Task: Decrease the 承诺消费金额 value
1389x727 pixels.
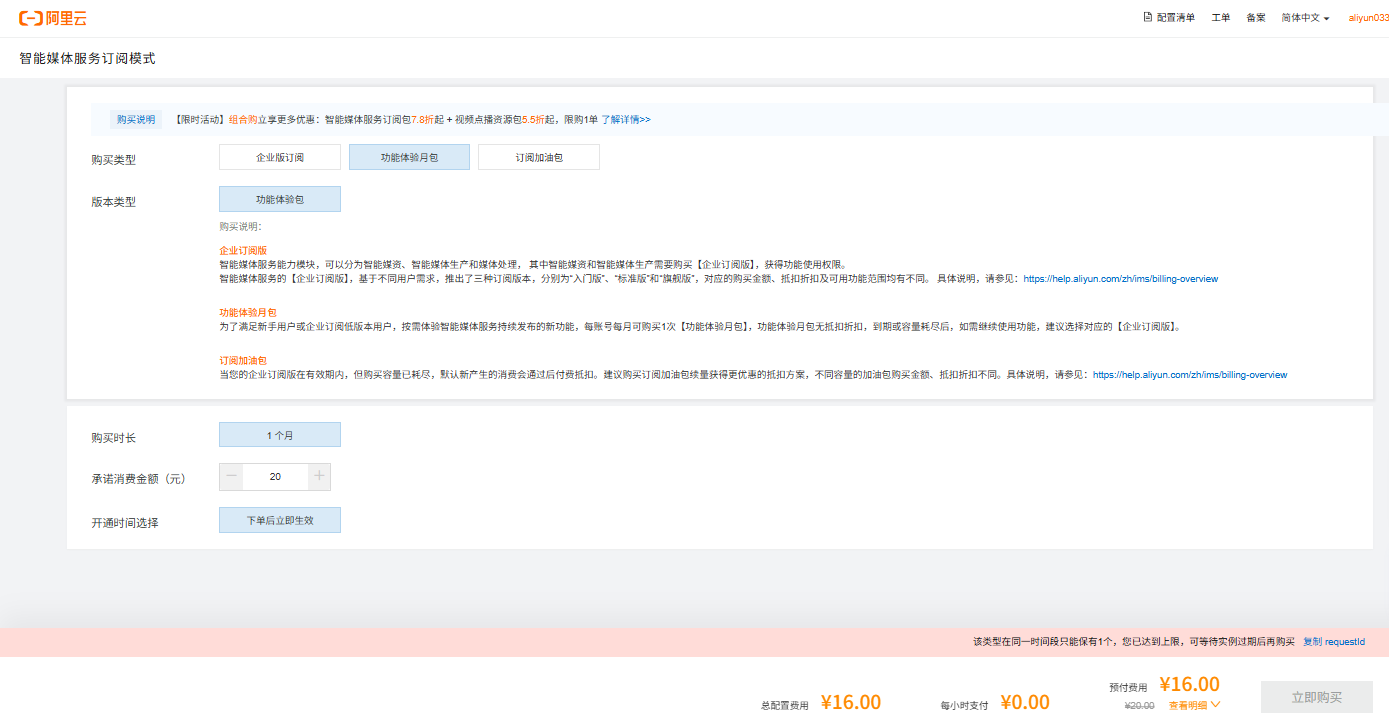Action: (x=231, y=477)
